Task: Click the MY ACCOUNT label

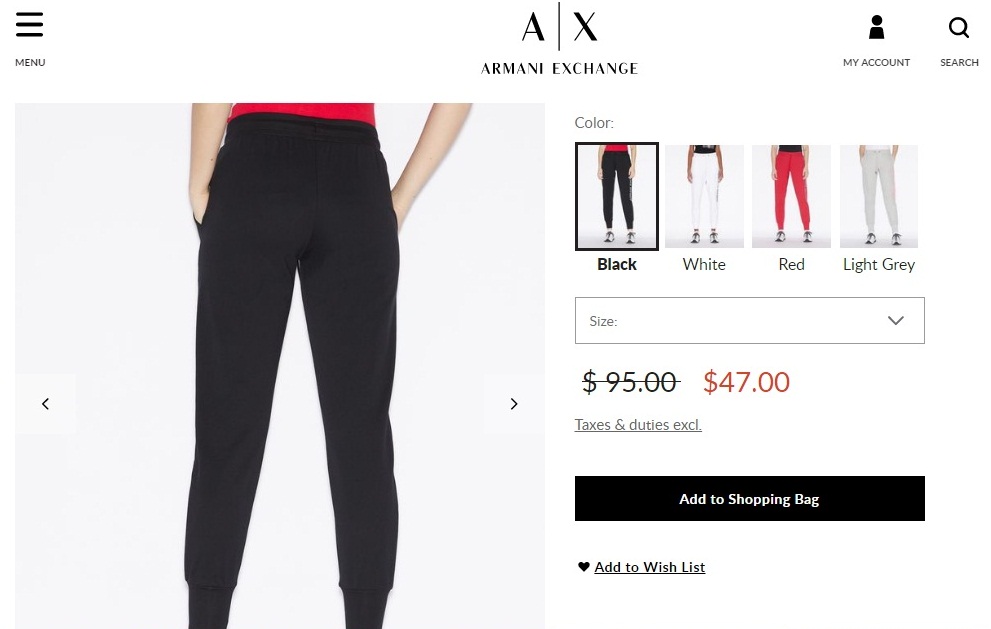Action: (876, 62)
